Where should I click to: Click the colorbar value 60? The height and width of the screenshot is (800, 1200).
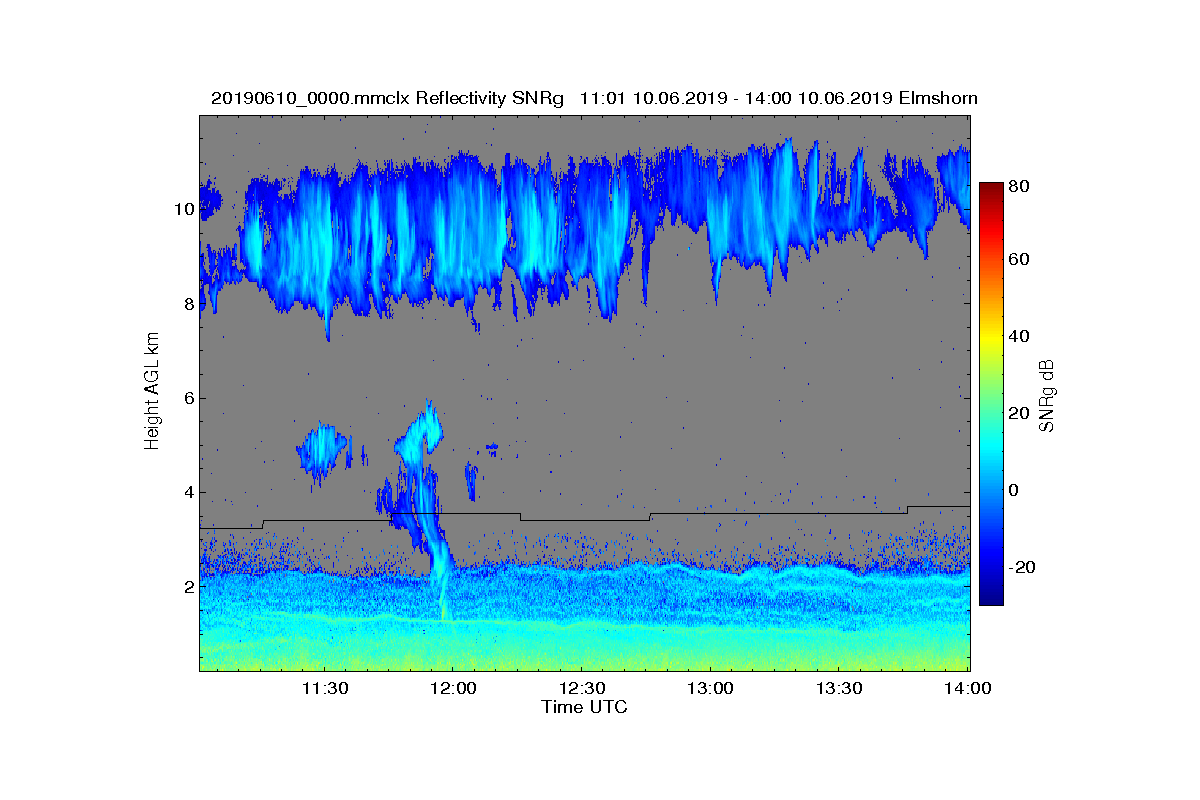tap(1020, 260)
